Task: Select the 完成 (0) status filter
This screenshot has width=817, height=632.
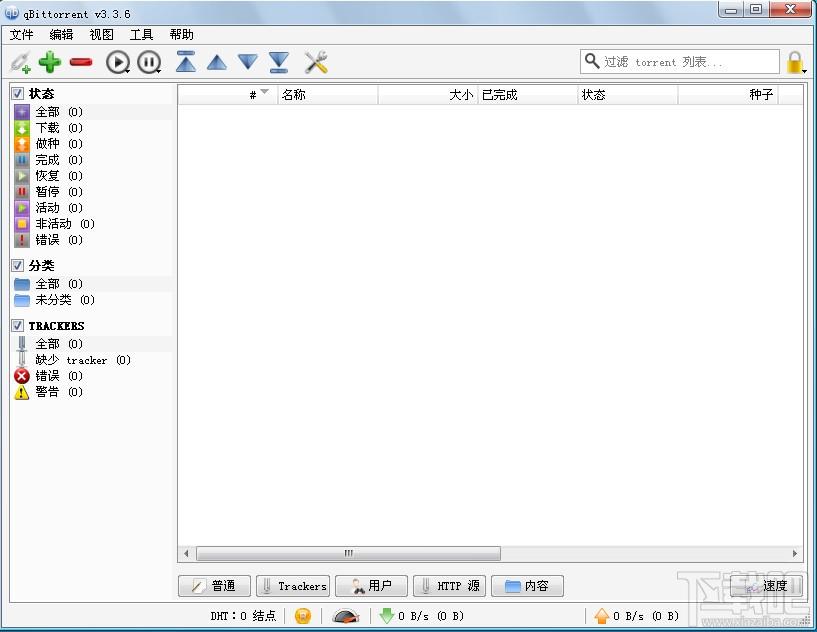Action: point(92,160)
